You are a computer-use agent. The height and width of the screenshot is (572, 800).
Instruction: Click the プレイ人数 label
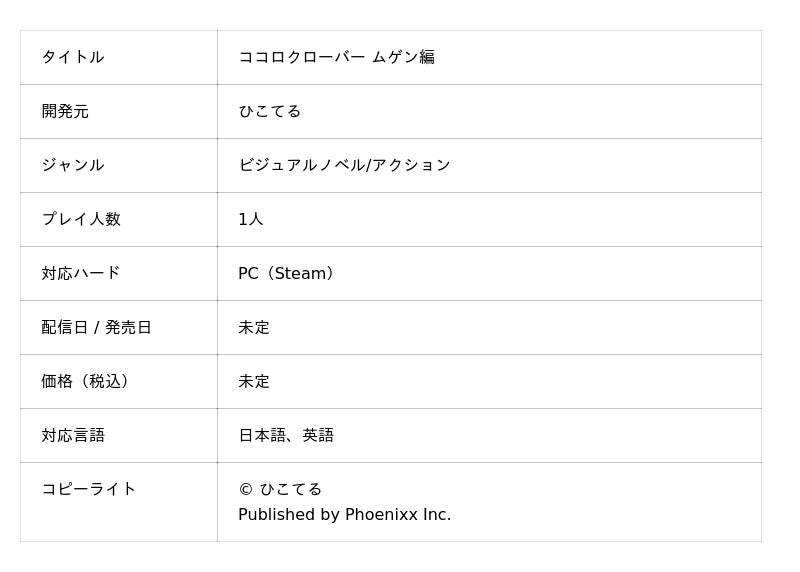tap(81, 219)
